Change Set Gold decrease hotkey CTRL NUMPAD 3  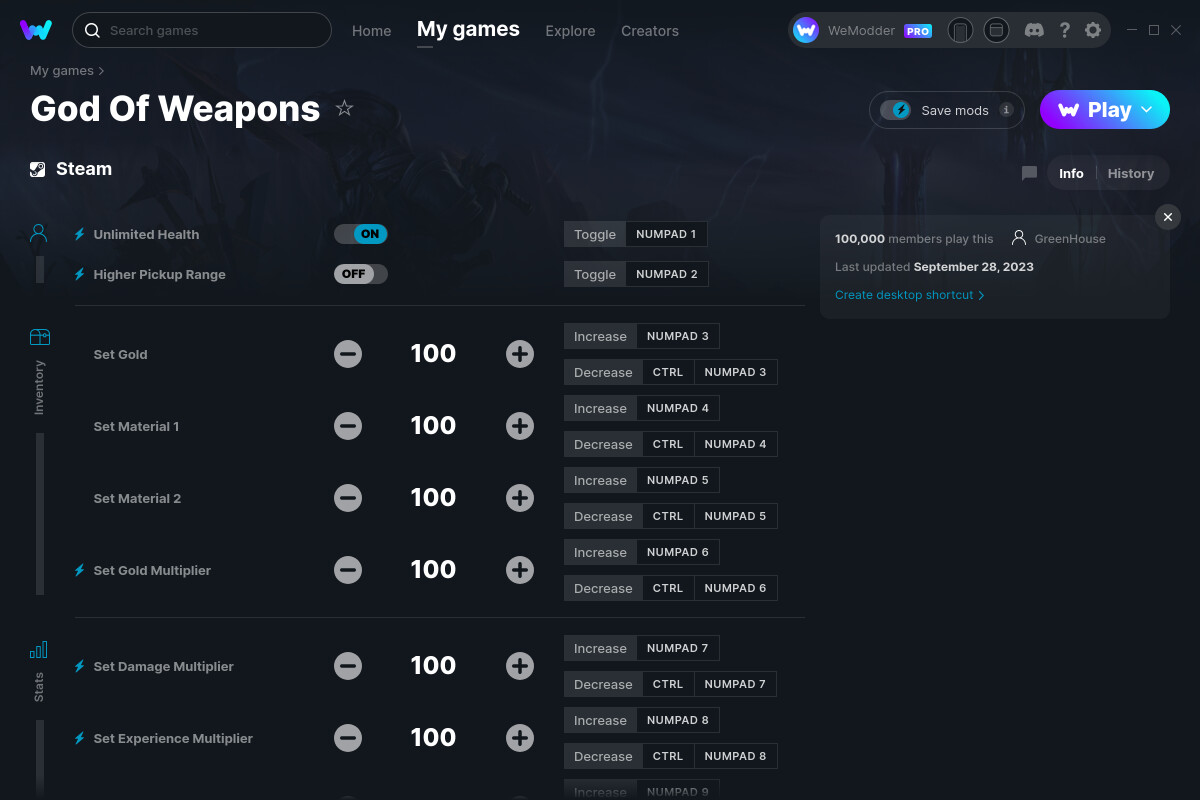[709, 372]
